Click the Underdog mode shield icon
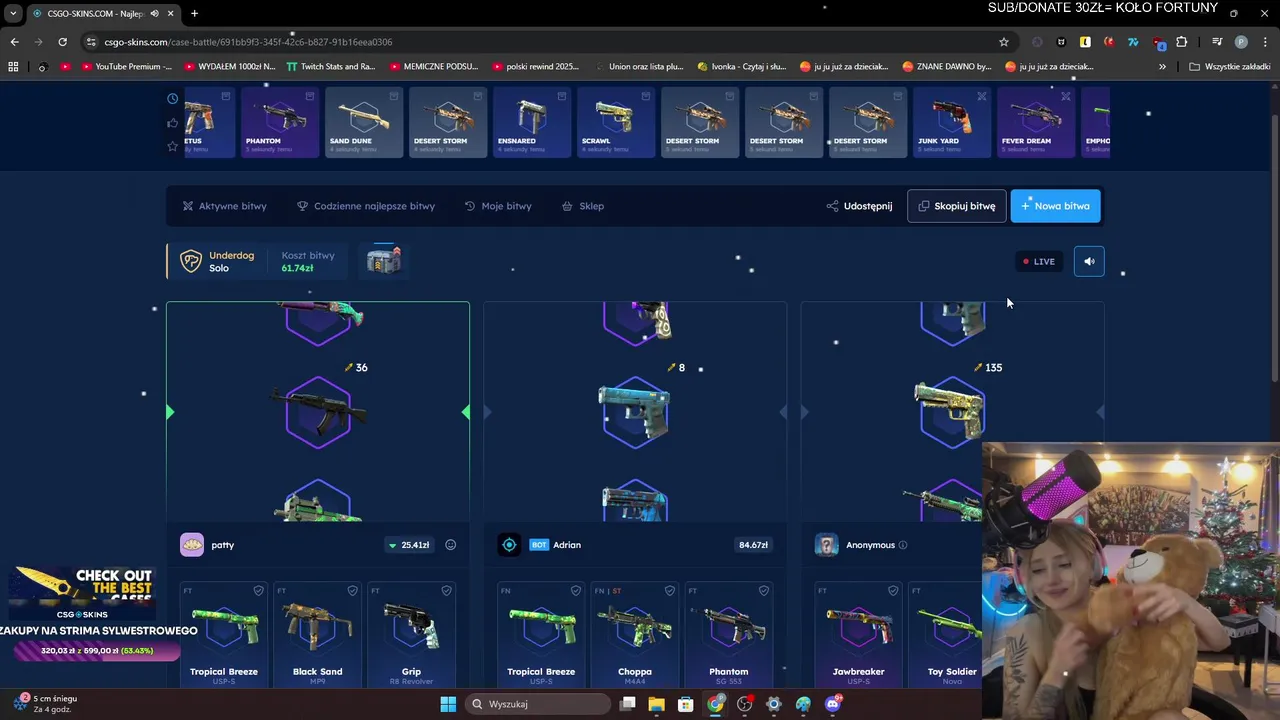The height and width of the screenshot is (720, 1280). pos(190,261)
